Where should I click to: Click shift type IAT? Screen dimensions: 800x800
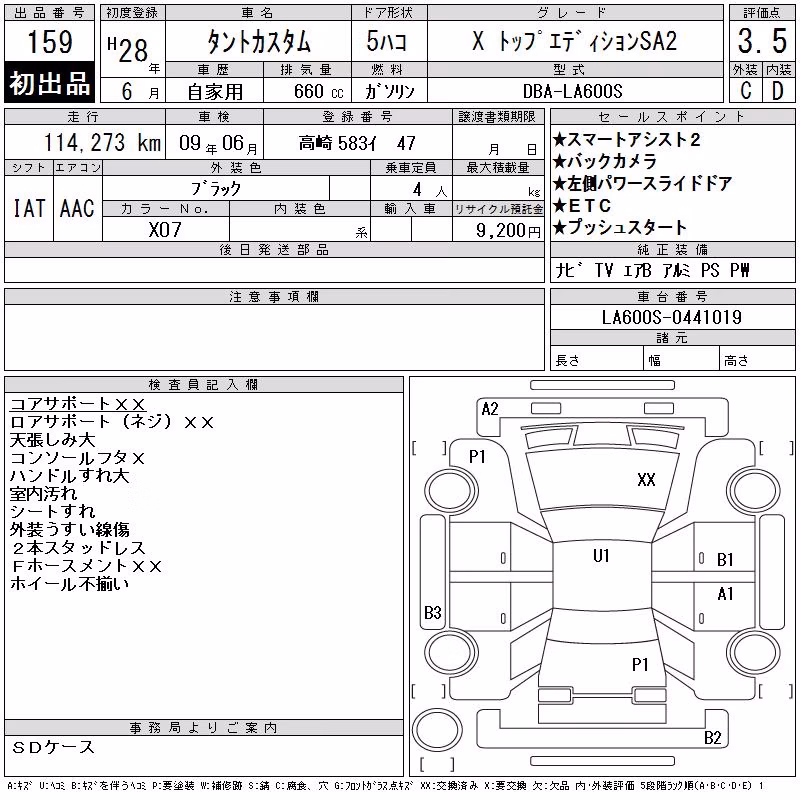(x=29, y=208)
